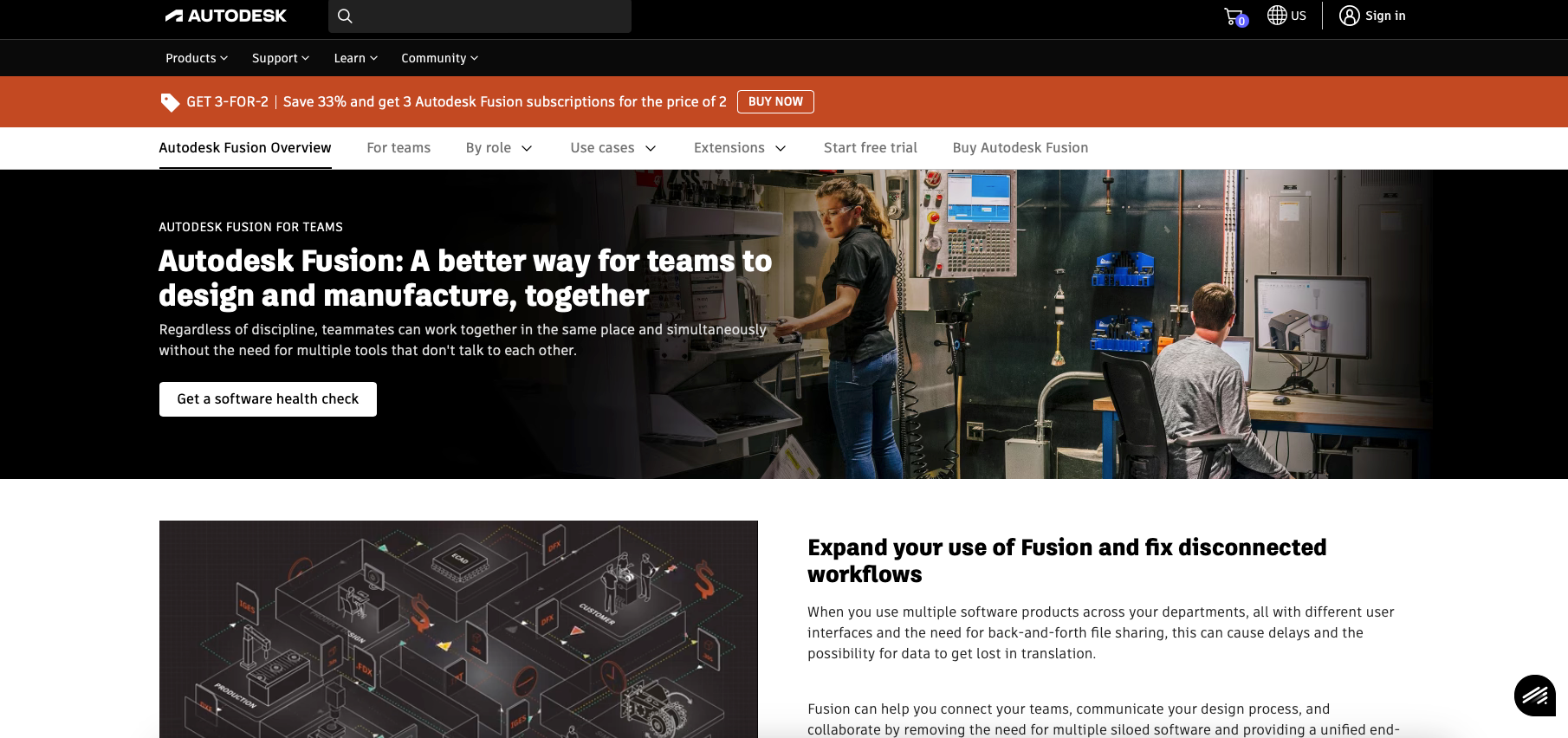Open the chat assistant icon
Screen dimensions: 1568x738
(x=1534, y=696)
